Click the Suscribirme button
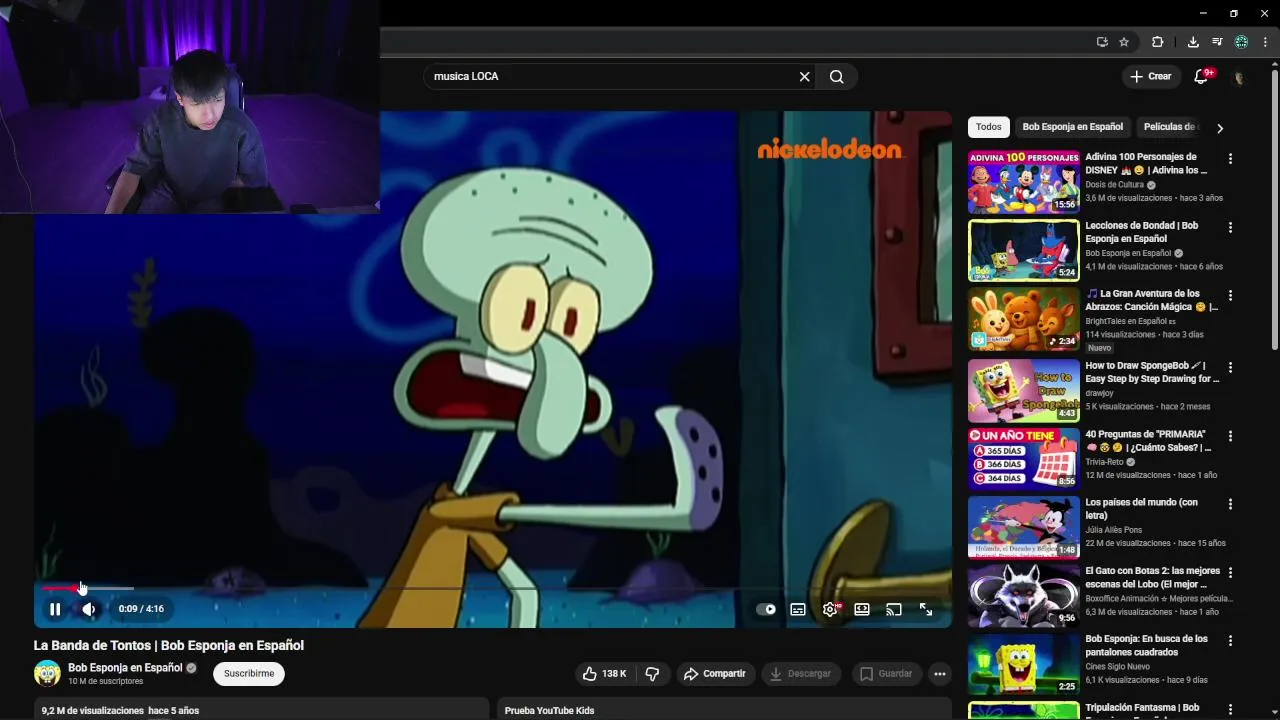The height and width of the screenshot is (720, 1280). pos(249,674)
